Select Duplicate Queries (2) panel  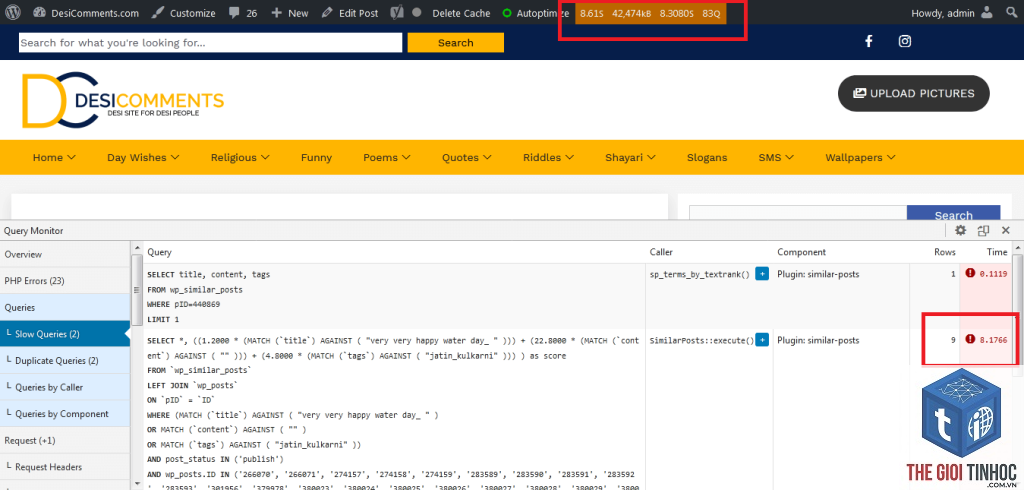[x=65, y=361]
